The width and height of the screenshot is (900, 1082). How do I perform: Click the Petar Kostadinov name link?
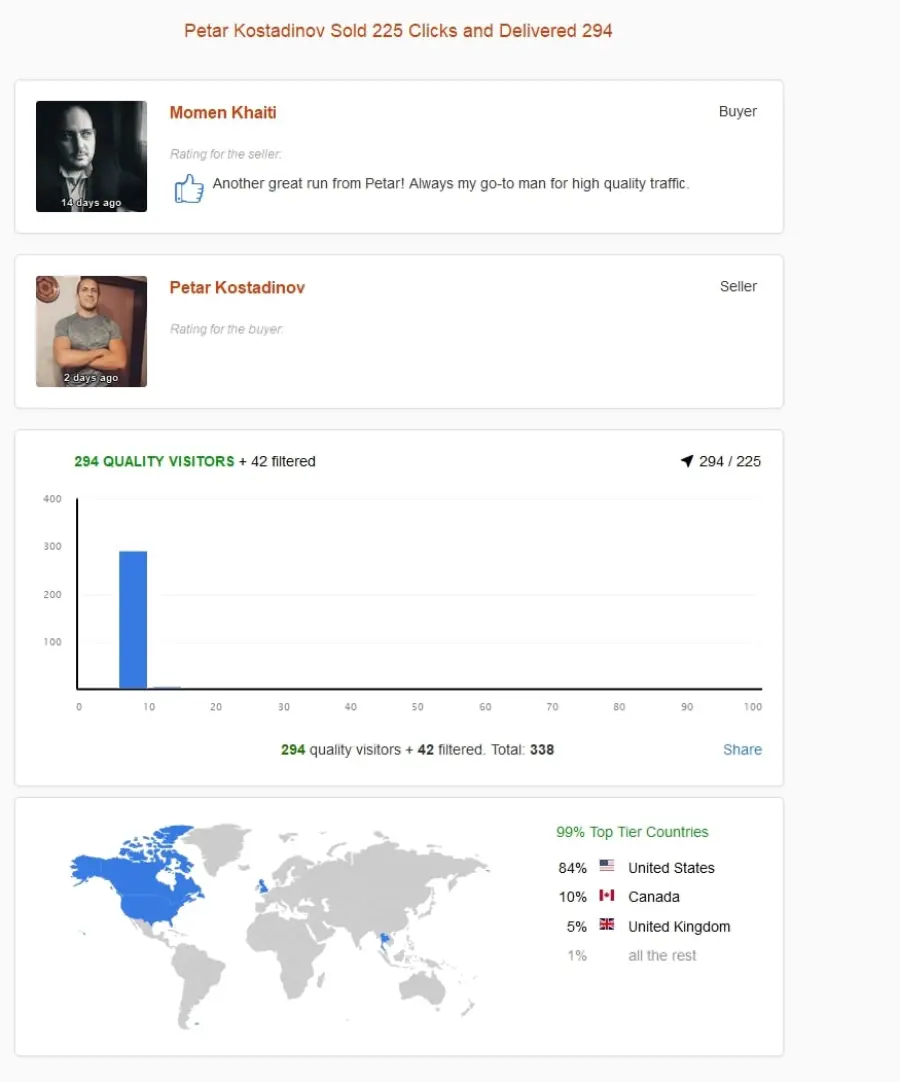click(237, 288)
